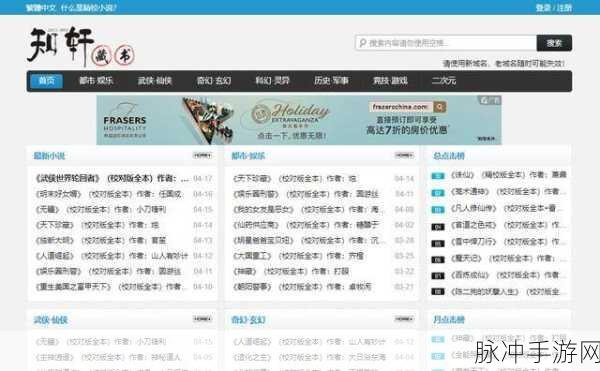Open 《仙药供应商》 entry
This screenshot has width=600, height=371.
(306, 225)
